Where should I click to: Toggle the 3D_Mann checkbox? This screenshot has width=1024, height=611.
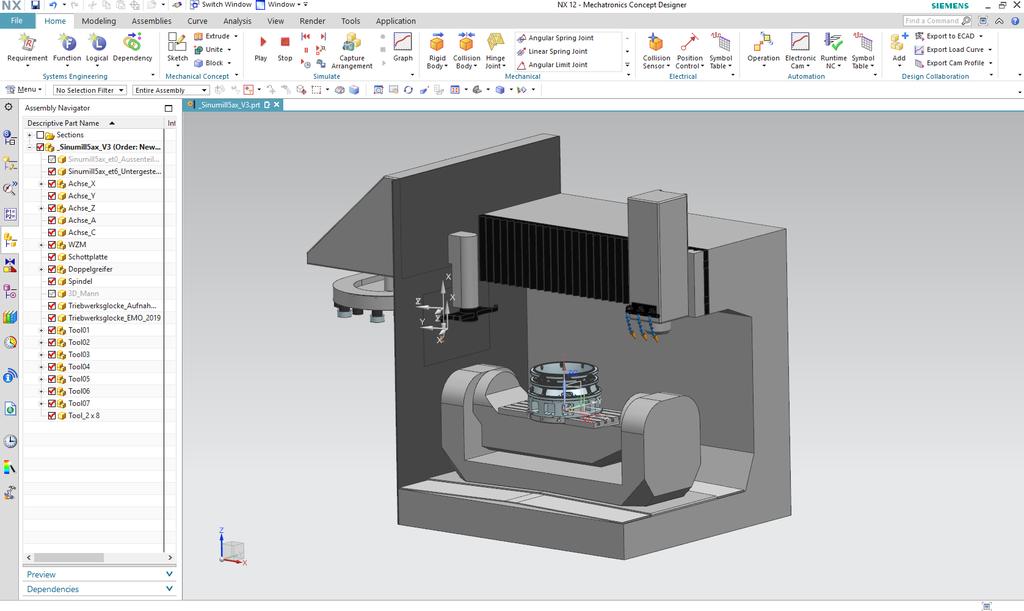[52, 294]
